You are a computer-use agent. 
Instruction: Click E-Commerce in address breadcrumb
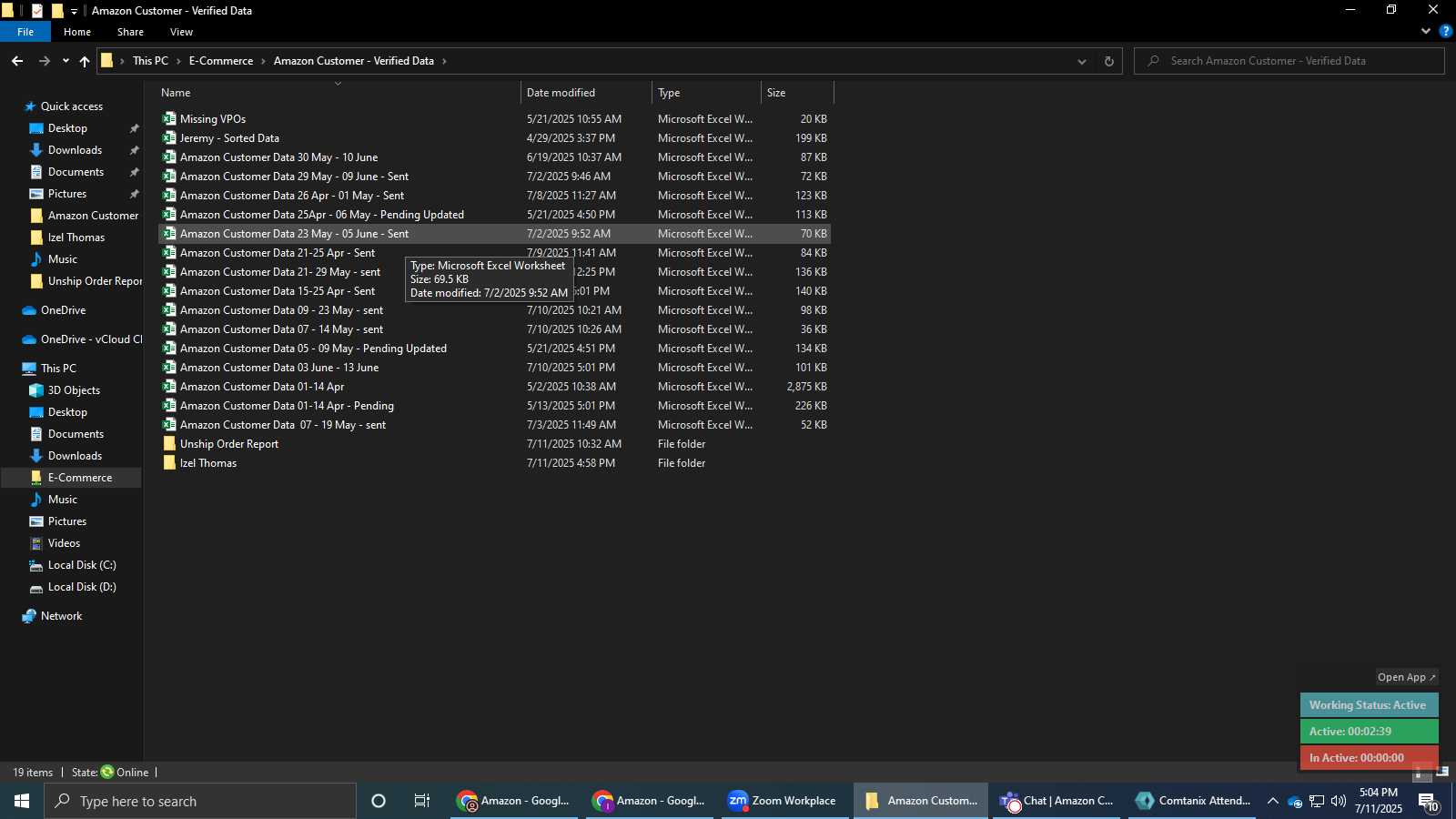click(221, 61)
